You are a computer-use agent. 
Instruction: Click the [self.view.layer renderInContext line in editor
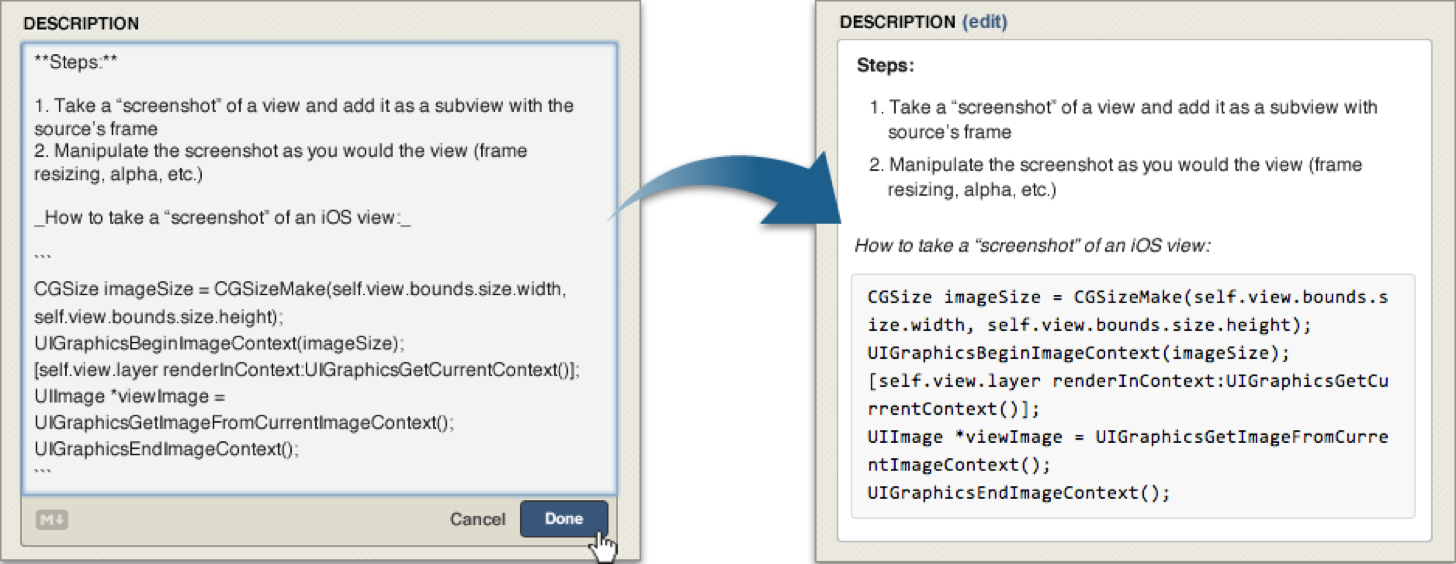click(306, 369)
